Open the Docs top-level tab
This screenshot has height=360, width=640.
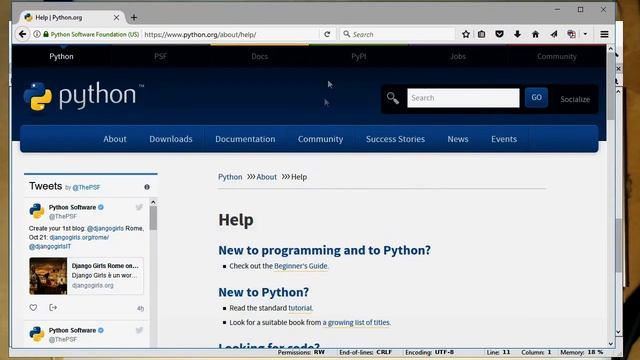click(x=260, y=56)
